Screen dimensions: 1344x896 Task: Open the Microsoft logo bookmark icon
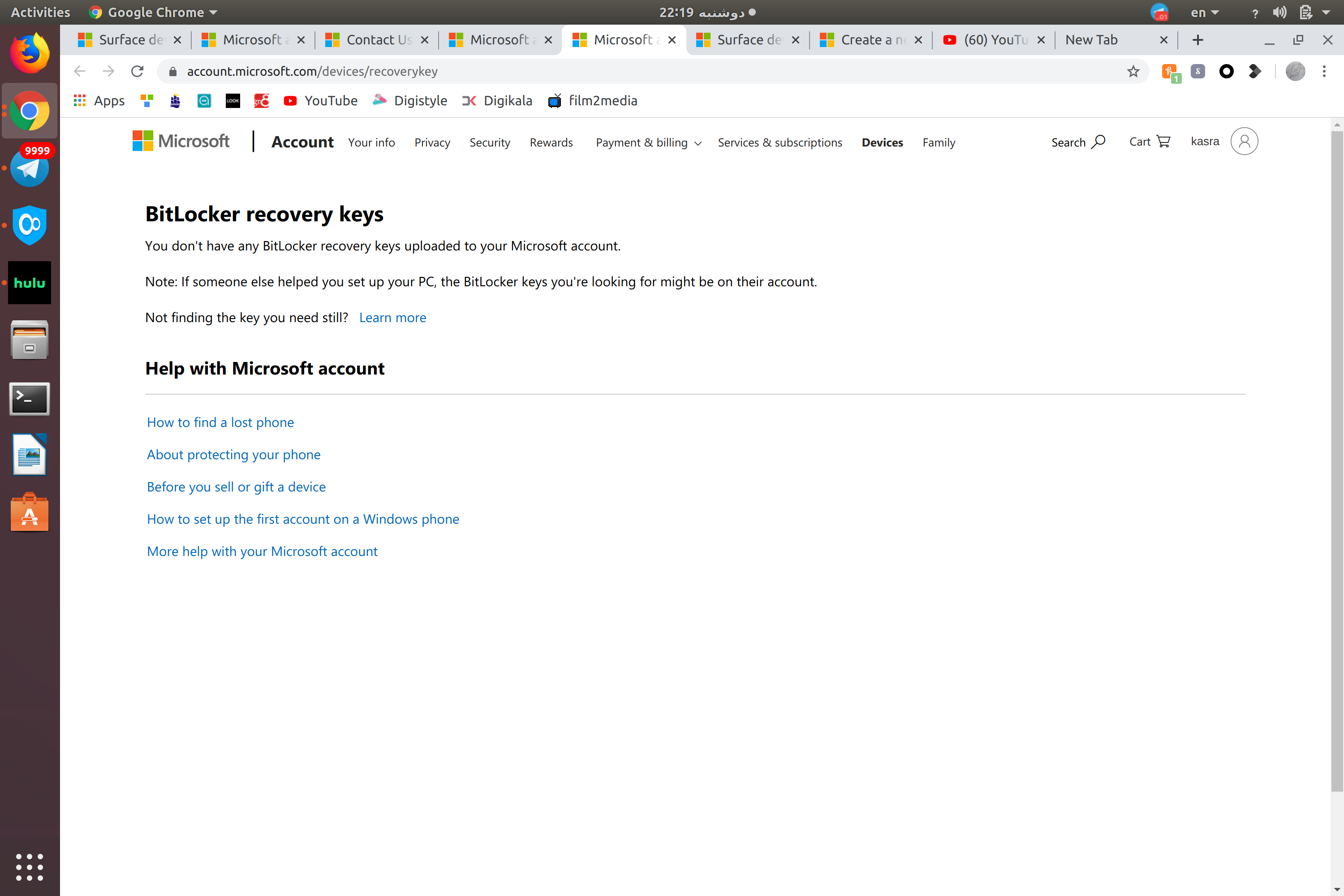coord(147,100)
